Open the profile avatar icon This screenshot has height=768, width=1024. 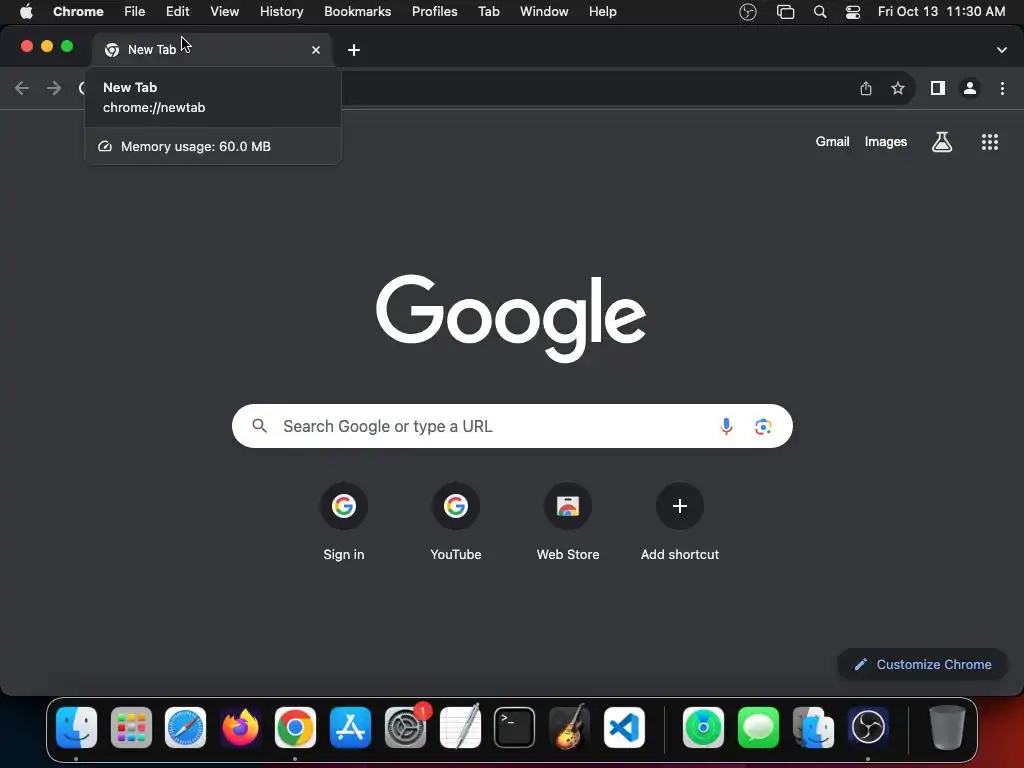pos(970,88)
